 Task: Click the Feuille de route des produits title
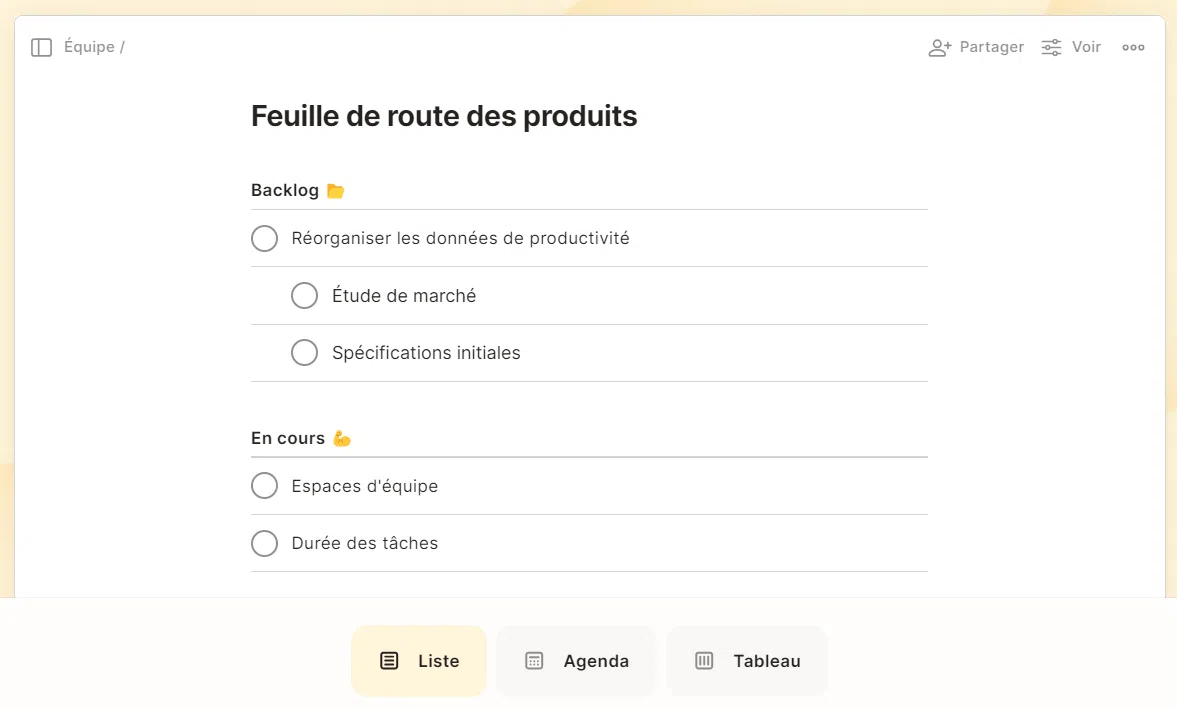[444, 116]
